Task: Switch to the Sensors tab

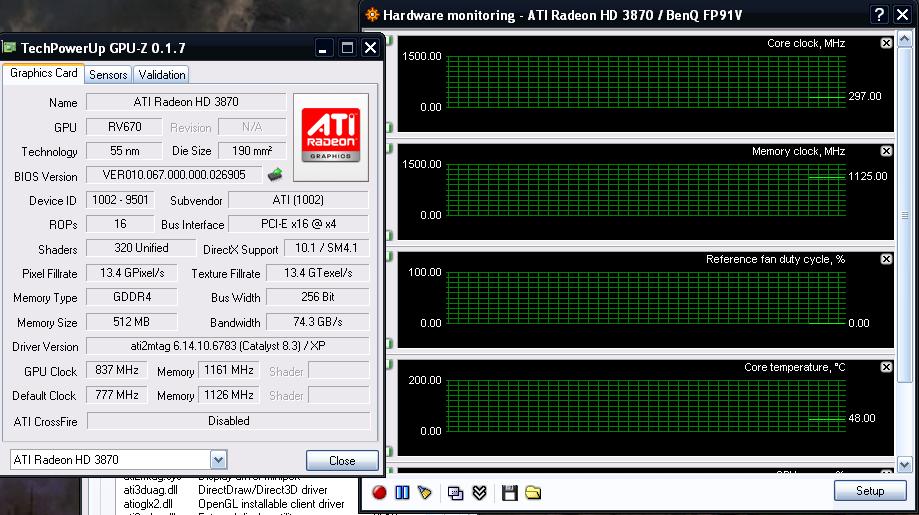Action: pos(108,75)
